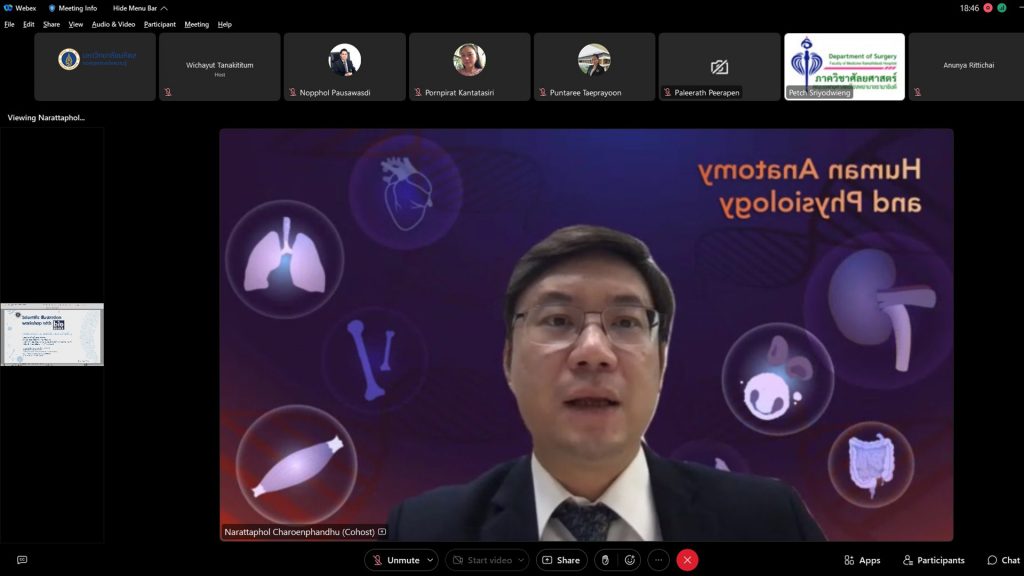This screenshot has height=576, width=1024.
Task: Click the raise hand icon
Action: coord(604,560)
